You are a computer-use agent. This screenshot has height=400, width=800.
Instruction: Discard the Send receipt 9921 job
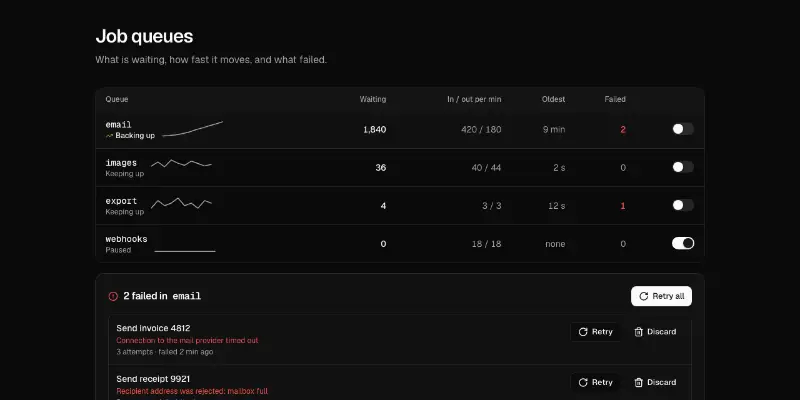(655, 382)
